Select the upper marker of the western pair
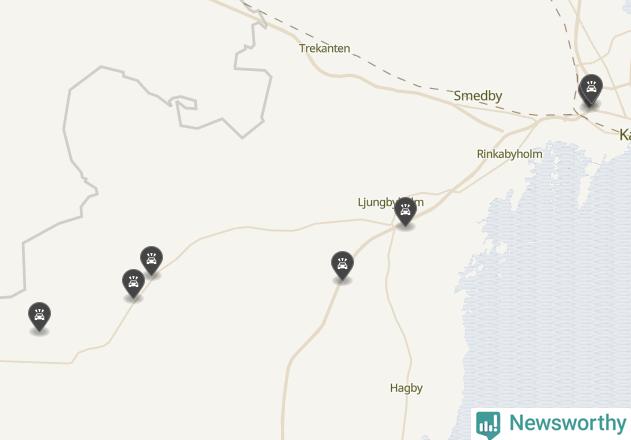Viewport: 631px width, 440px height. [151, 260]
